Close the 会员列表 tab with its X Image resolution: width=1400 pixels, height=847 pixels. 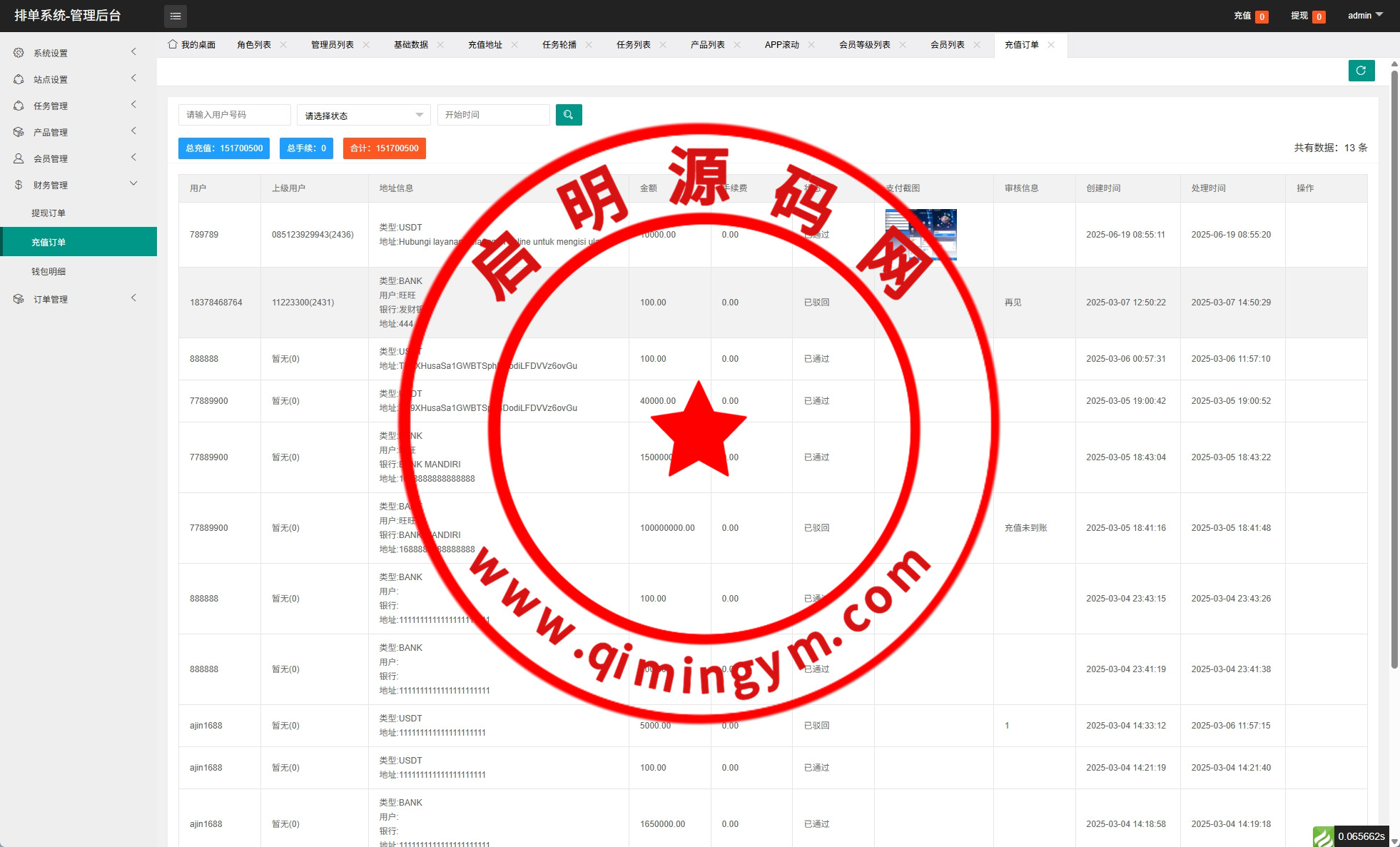[977, 45]
